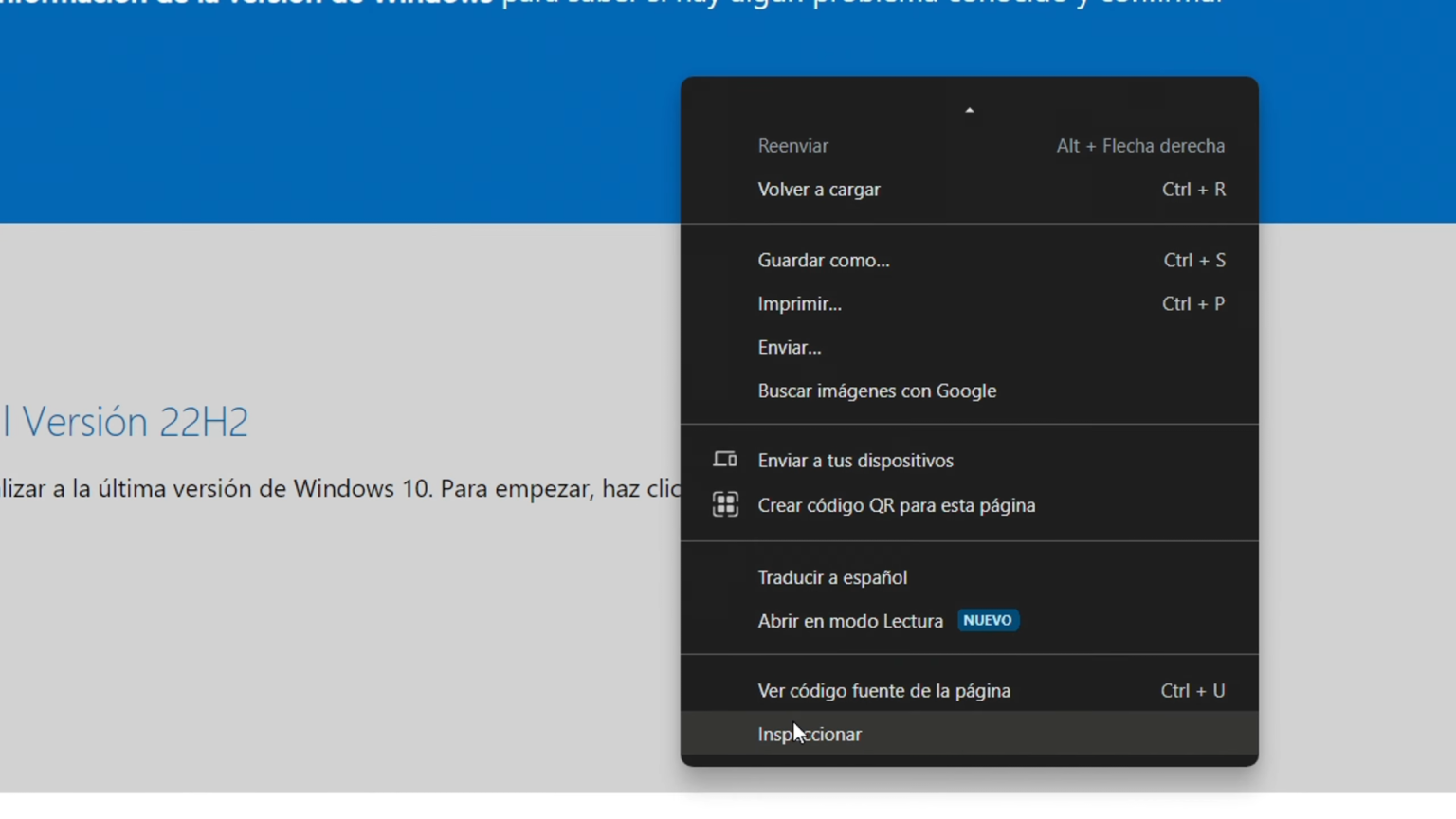This screenshot has width=1456, height=819.
Task: Select Enviar a tus dispositivos
Action: [855, 460]
